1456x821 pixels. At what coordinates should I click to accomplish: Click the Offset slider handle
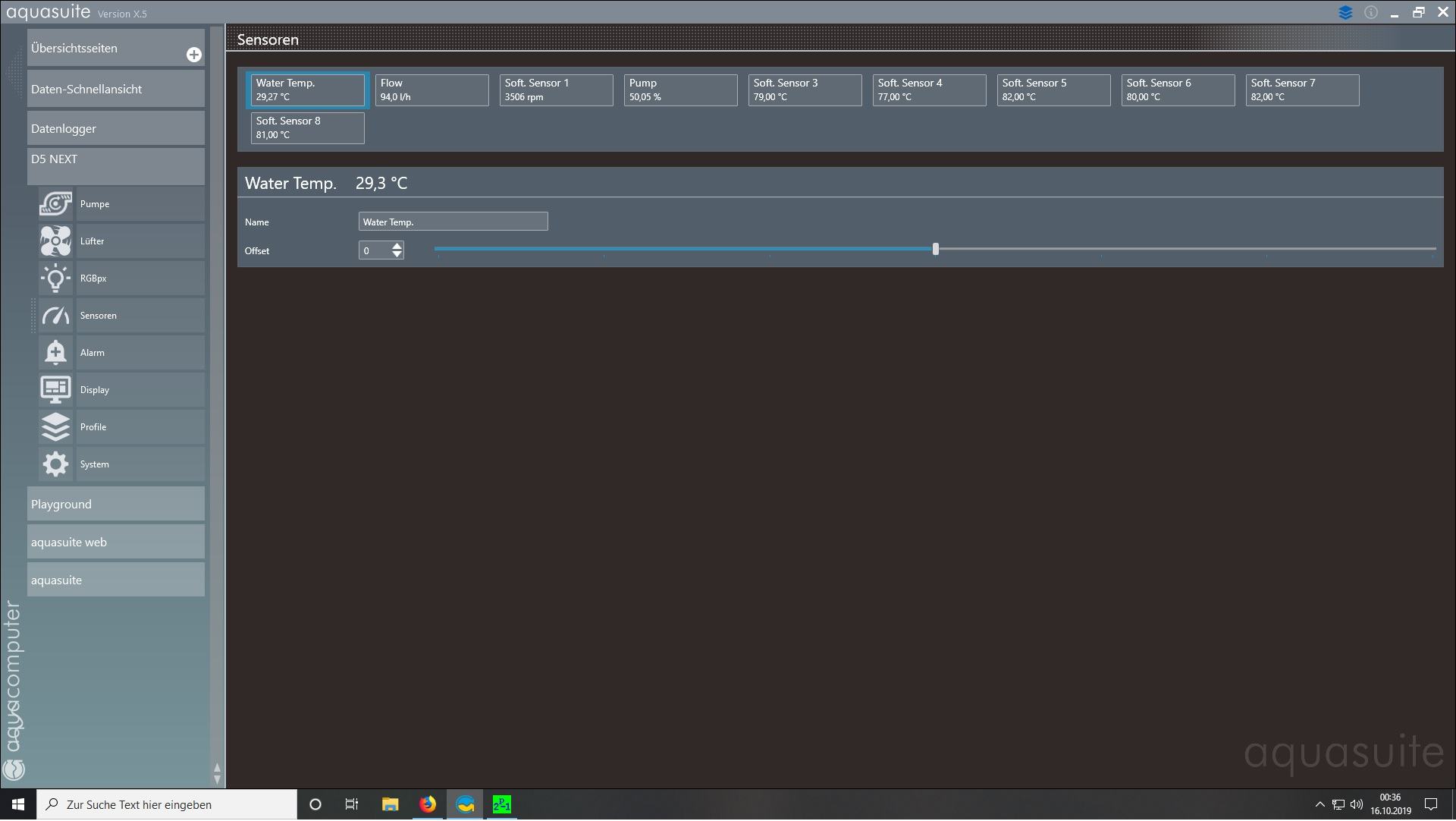click(x=936, y=249)
